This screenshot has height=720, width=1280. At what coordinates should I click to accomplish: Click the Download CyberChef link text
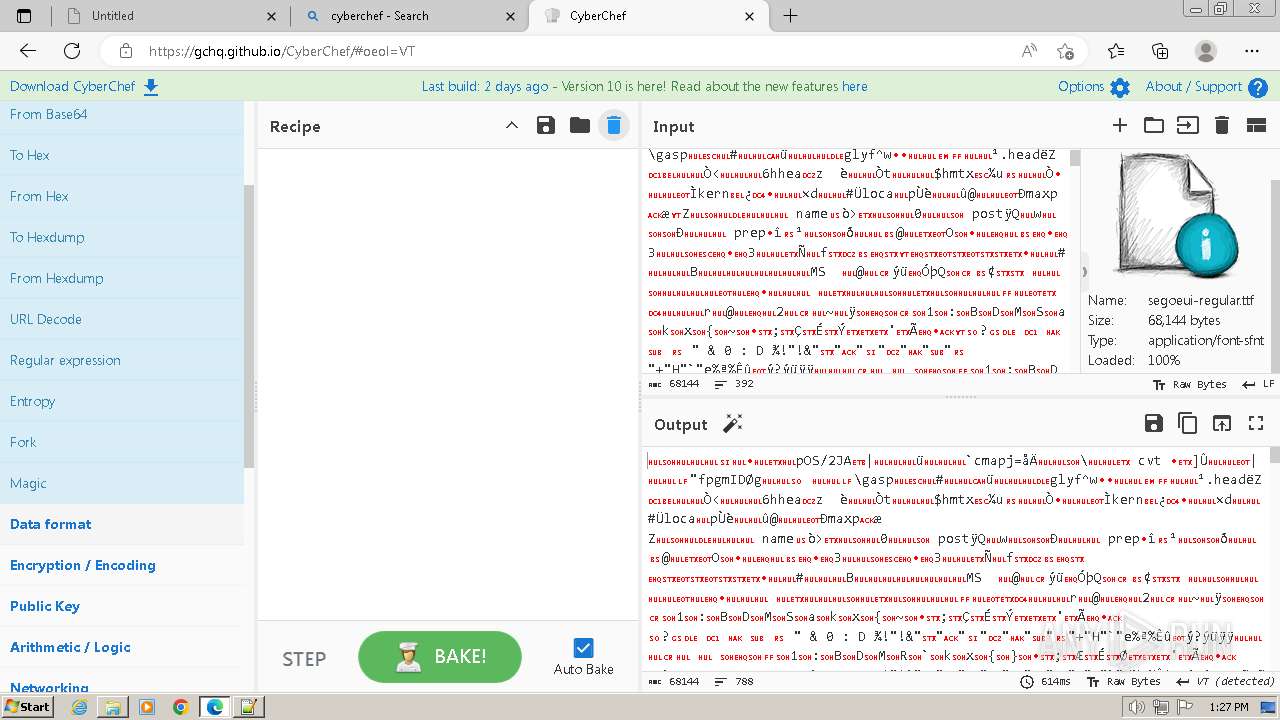pos(72,87)
